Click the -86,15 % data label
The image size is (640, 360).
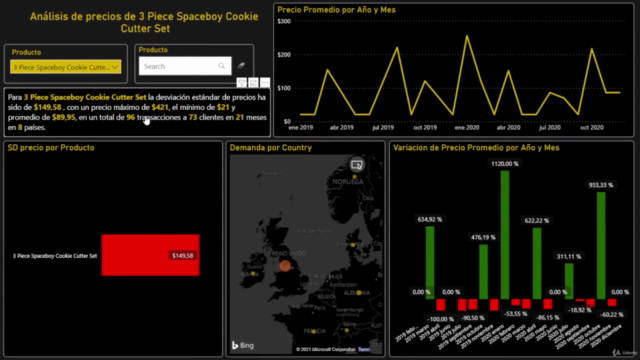[x=547, y=317]
